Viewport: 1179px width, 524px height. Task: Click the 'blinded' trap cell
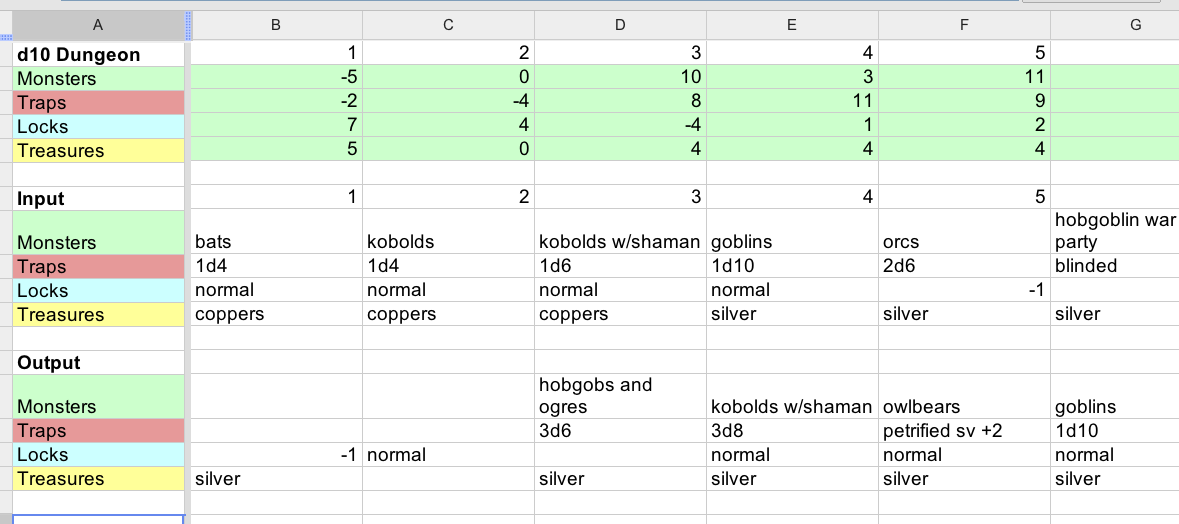click(1115, 267)
